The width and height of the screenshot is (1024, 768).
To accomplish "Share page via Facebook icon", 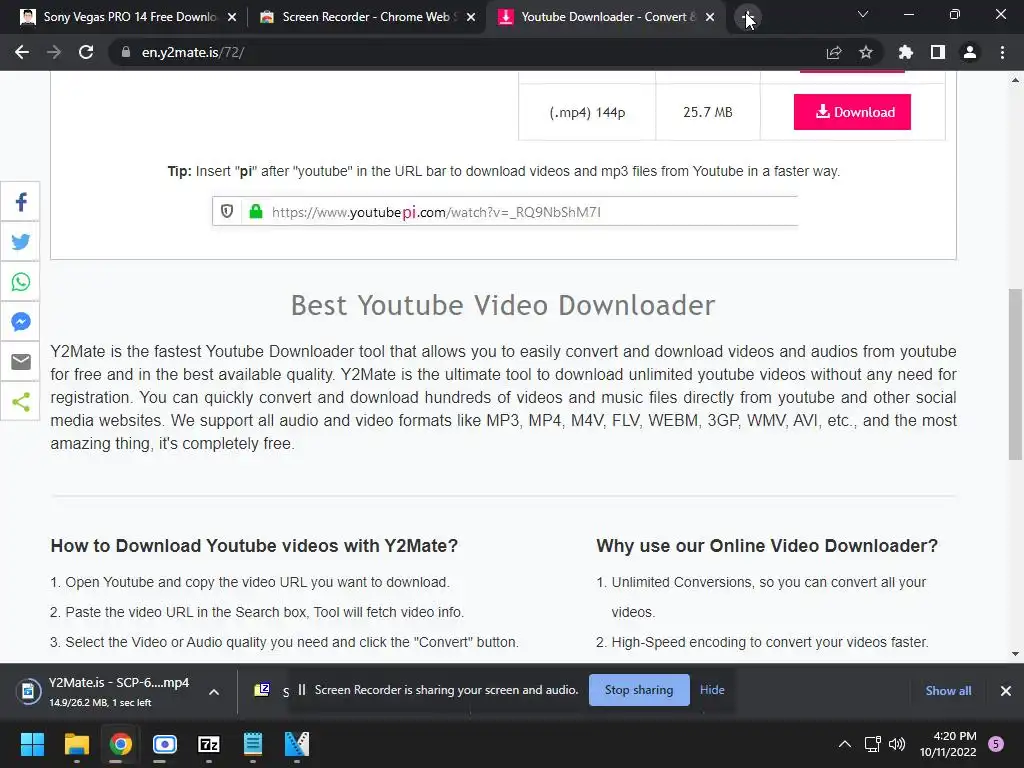I will (x=20, y=202).
